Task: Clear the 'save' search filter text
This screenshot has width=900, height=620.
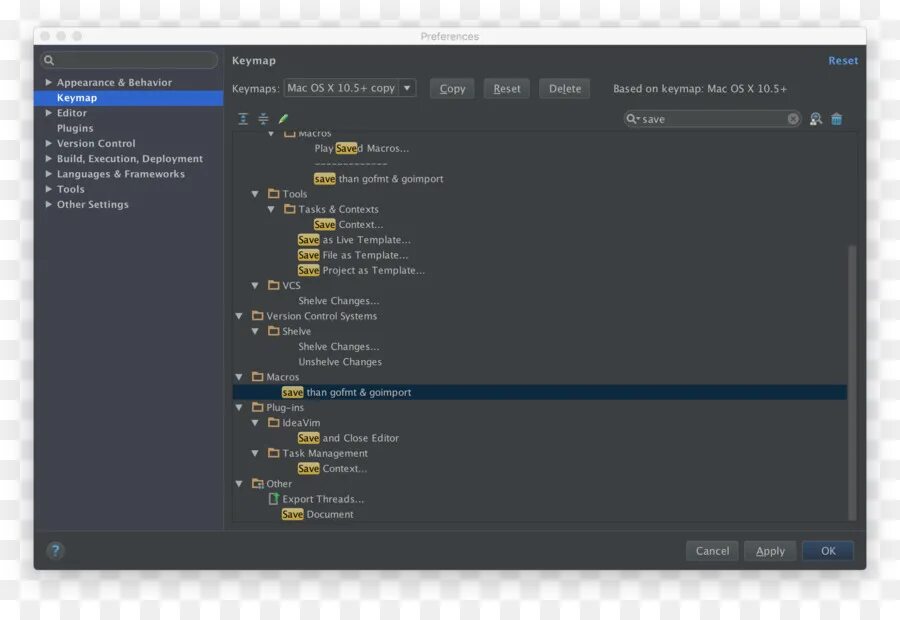Action: coord(793,119)
